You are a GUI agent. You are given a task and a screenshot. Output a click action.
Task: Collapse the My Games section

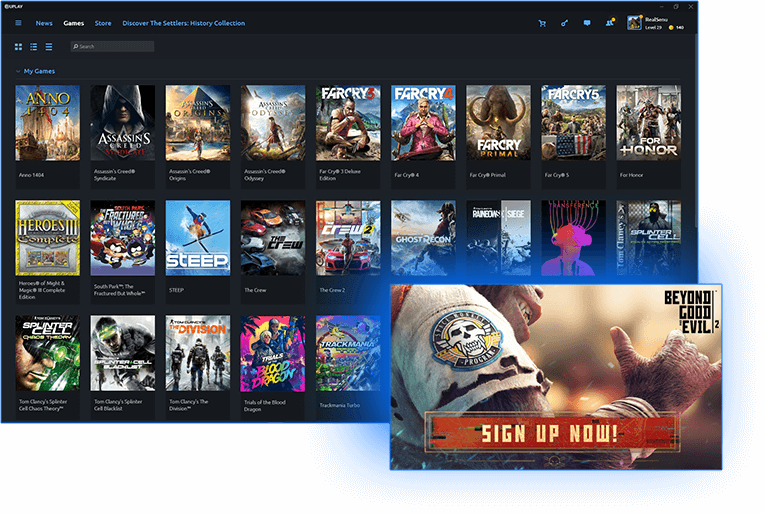coord(18,72)
